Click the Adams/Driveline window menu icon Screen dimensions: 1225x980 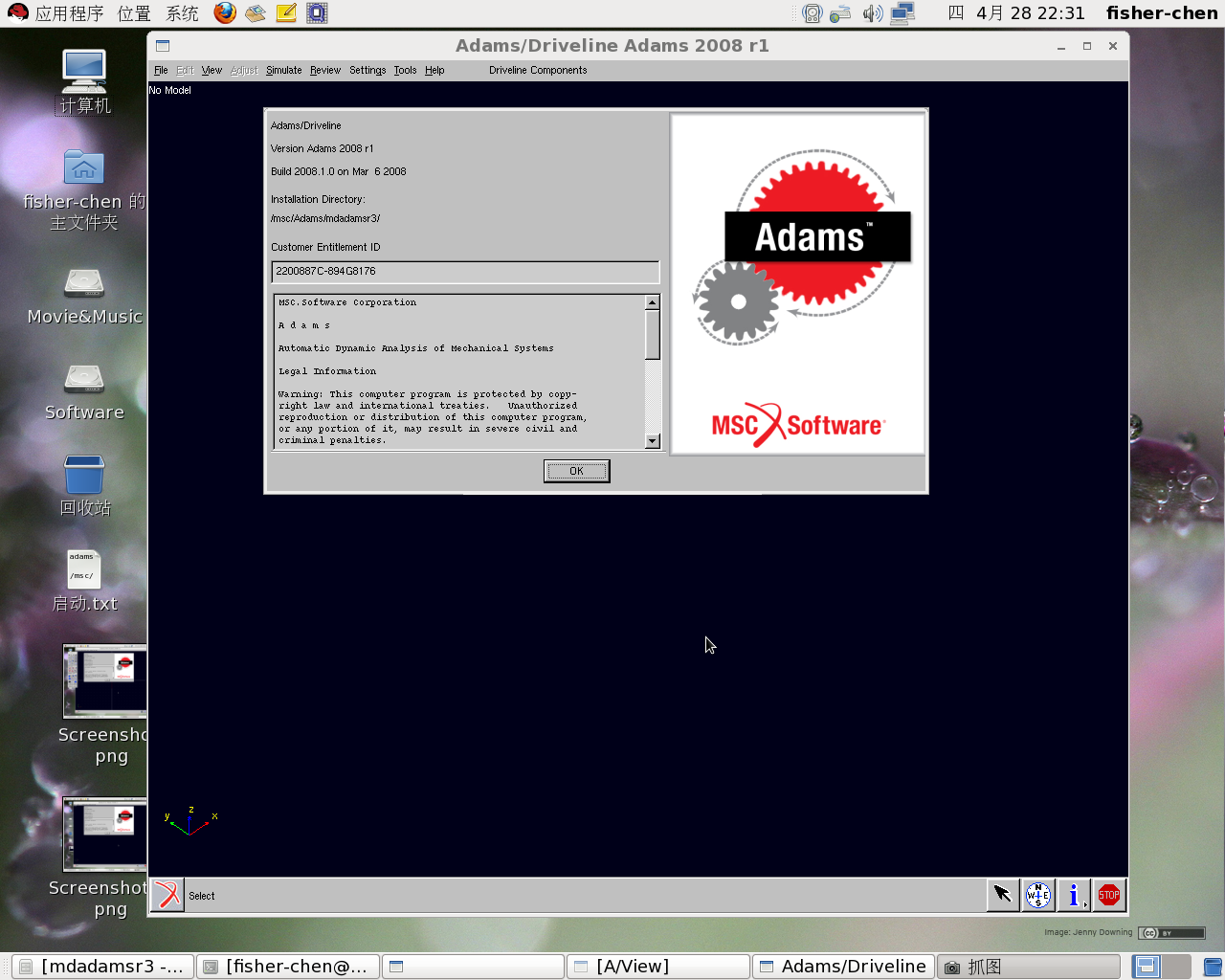pyautogui.click(x=163, y=46)
